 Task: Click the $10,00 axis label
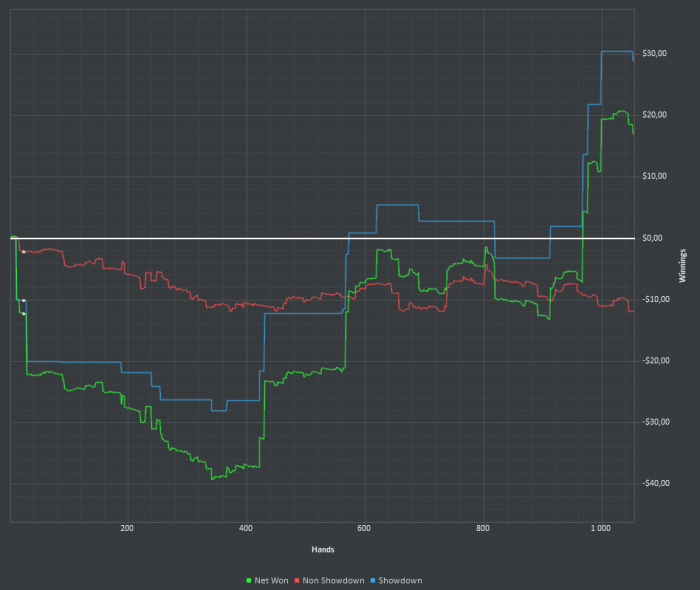coord(654,176)
